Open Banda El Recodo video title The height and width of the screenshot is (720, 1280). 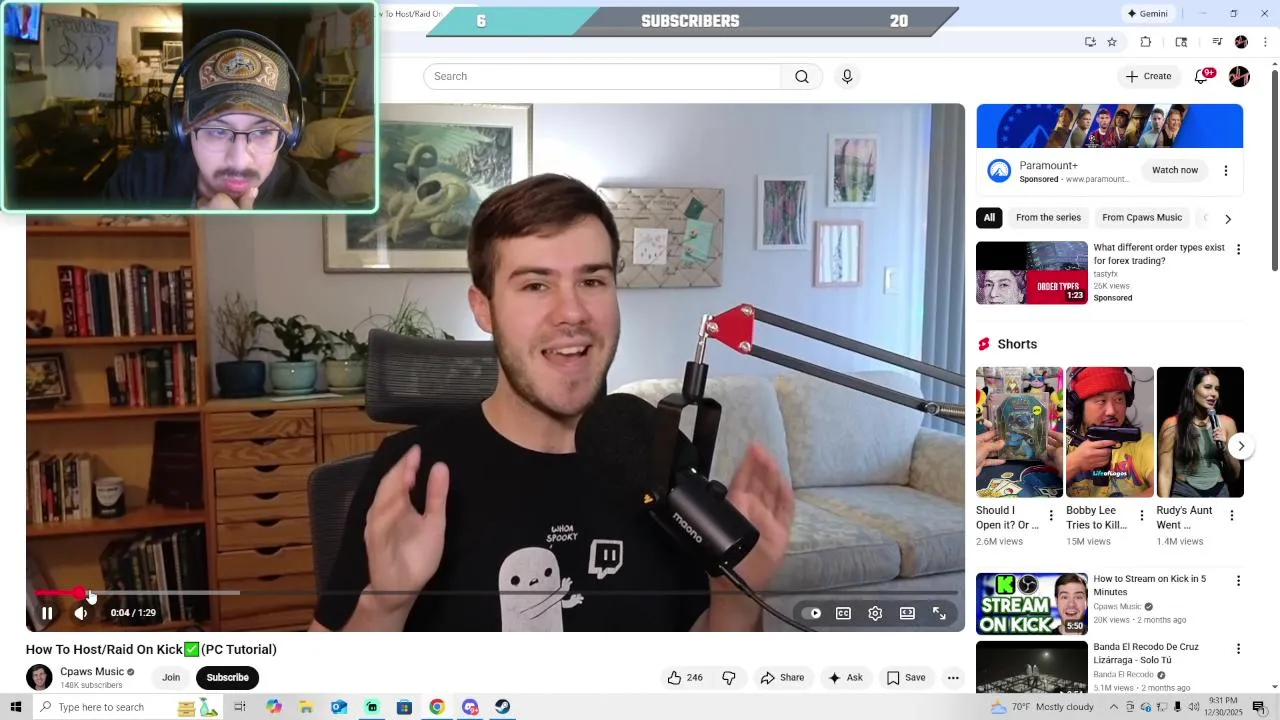(x=1146, y=653)
